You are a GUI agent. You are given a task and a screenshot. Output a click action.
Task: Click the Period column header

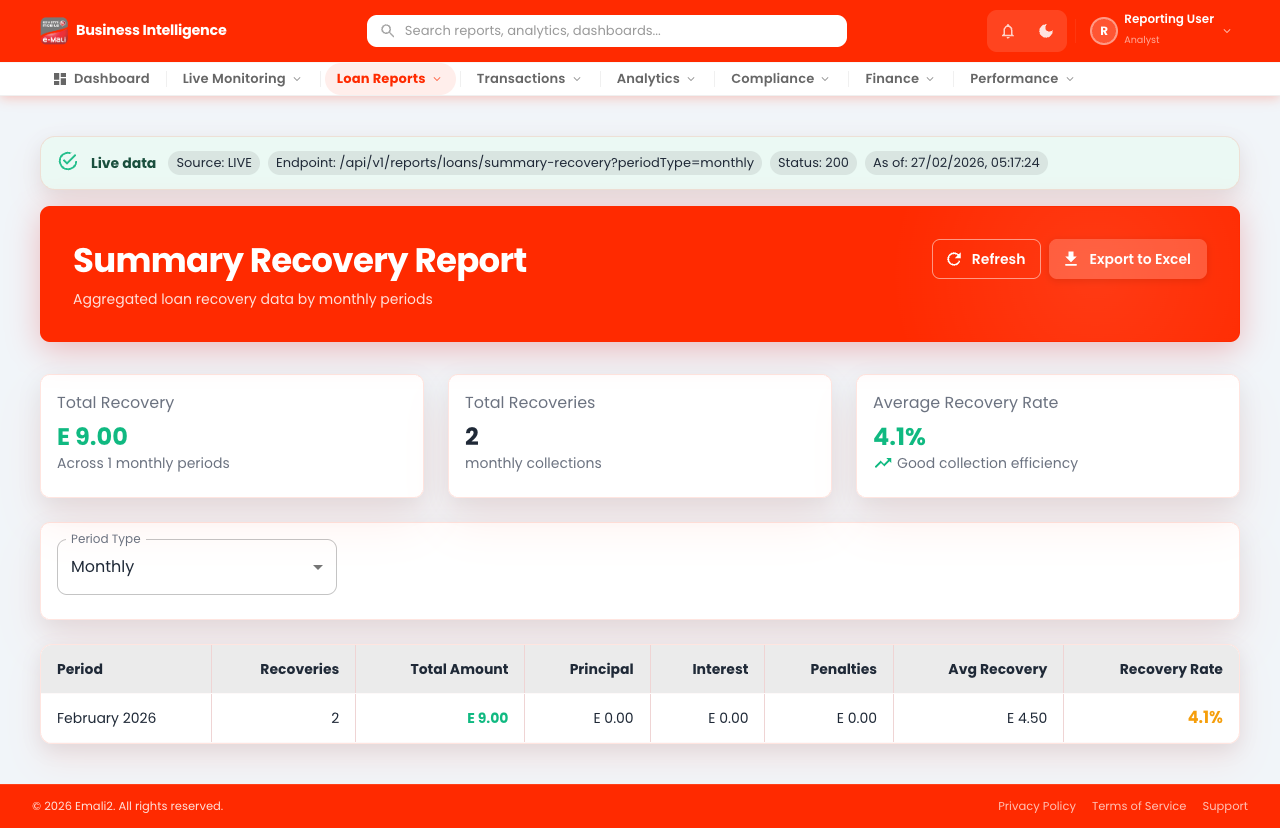[x=126, y=669]
